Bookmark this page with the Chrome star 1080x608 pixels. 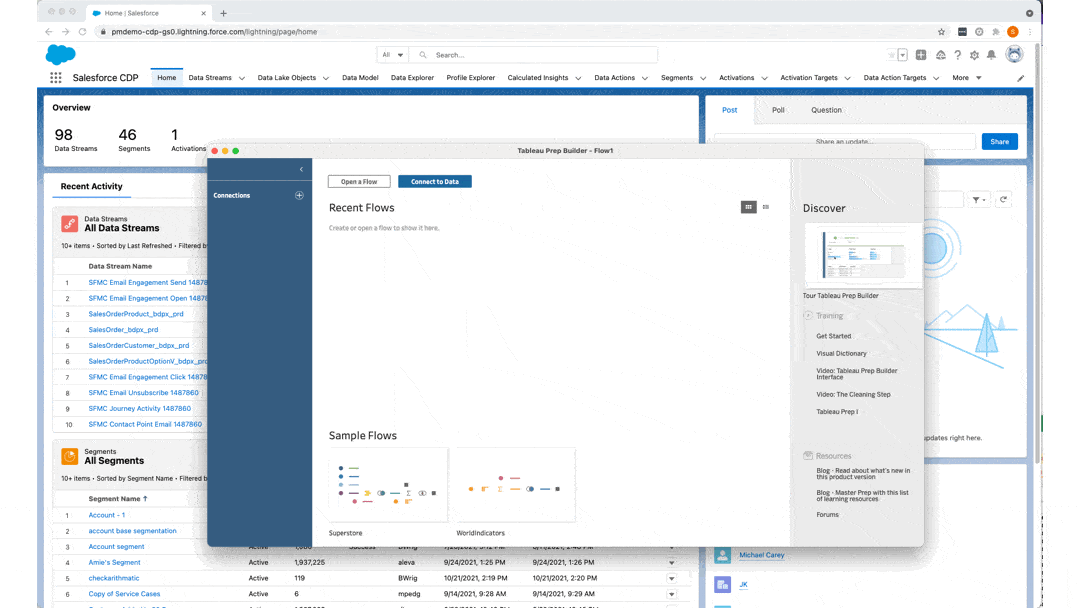pyautogui.click(x=941, y=32)
